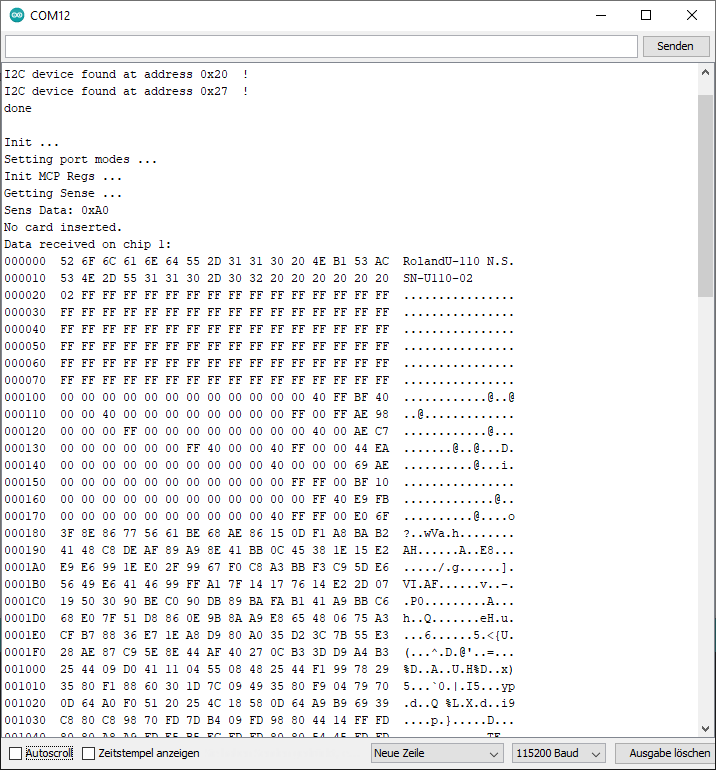716x770 pixels.
Task: Click the Arduino logo icon in title bar
Action: coord(17,15)
